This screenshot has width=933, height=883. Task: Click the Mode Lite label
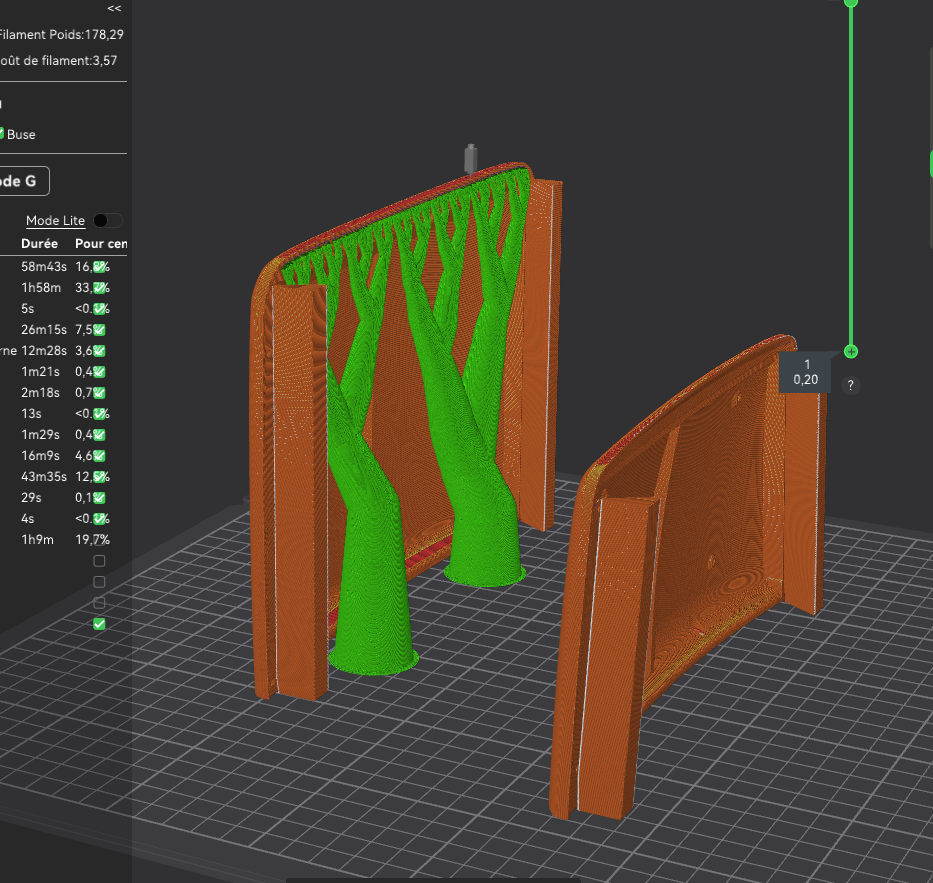coord(55,220)
